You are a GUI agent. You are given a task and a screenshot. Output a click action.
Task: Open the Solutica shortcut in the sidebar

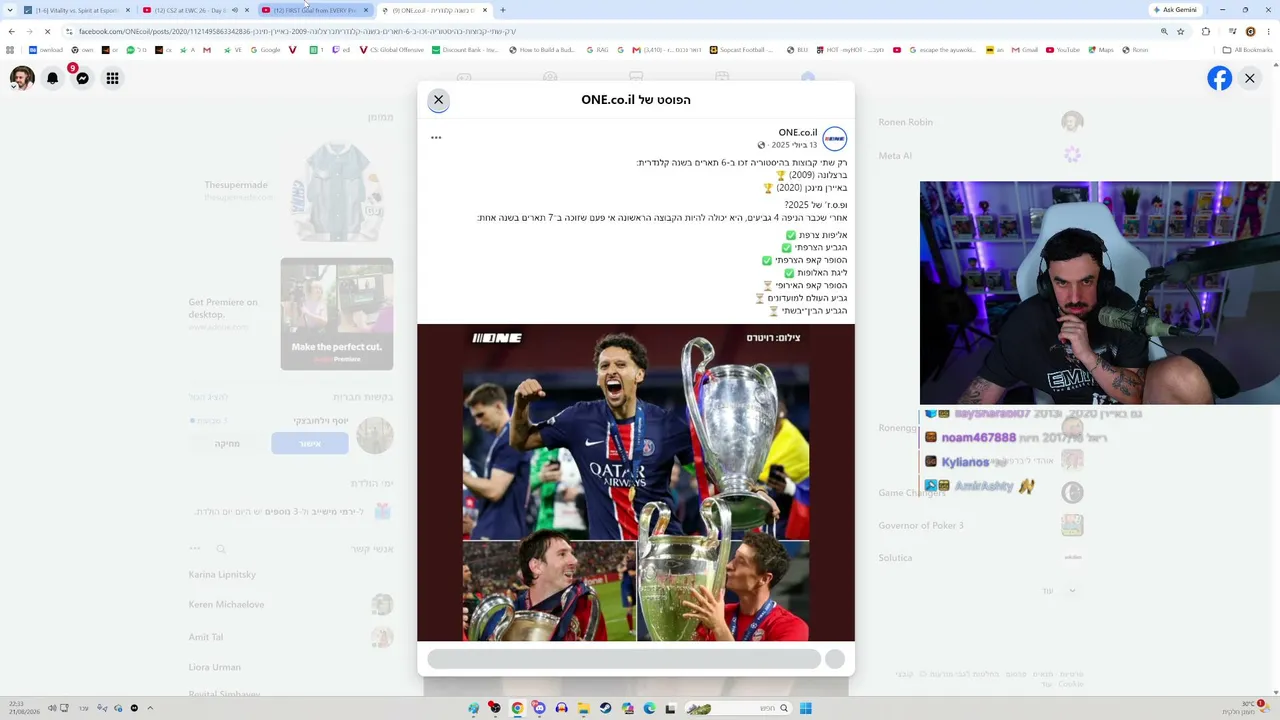[x=980, y=557]
